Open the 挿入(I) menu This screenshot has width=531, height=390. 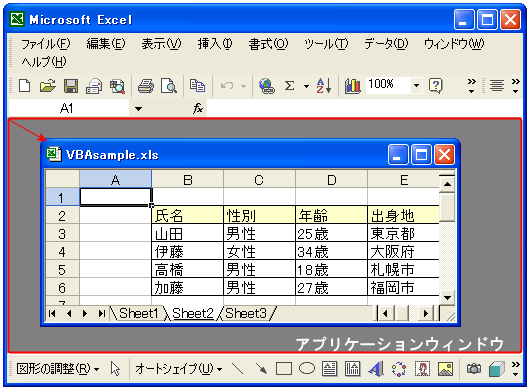(215, 44)
